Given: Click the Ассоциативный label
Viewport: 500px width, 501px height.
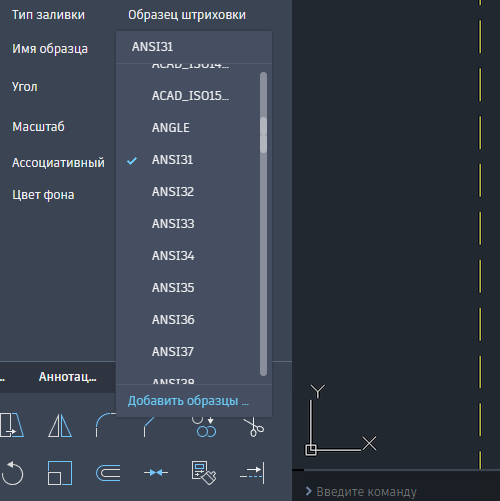Looking at the screenshot, I should 58,163.
